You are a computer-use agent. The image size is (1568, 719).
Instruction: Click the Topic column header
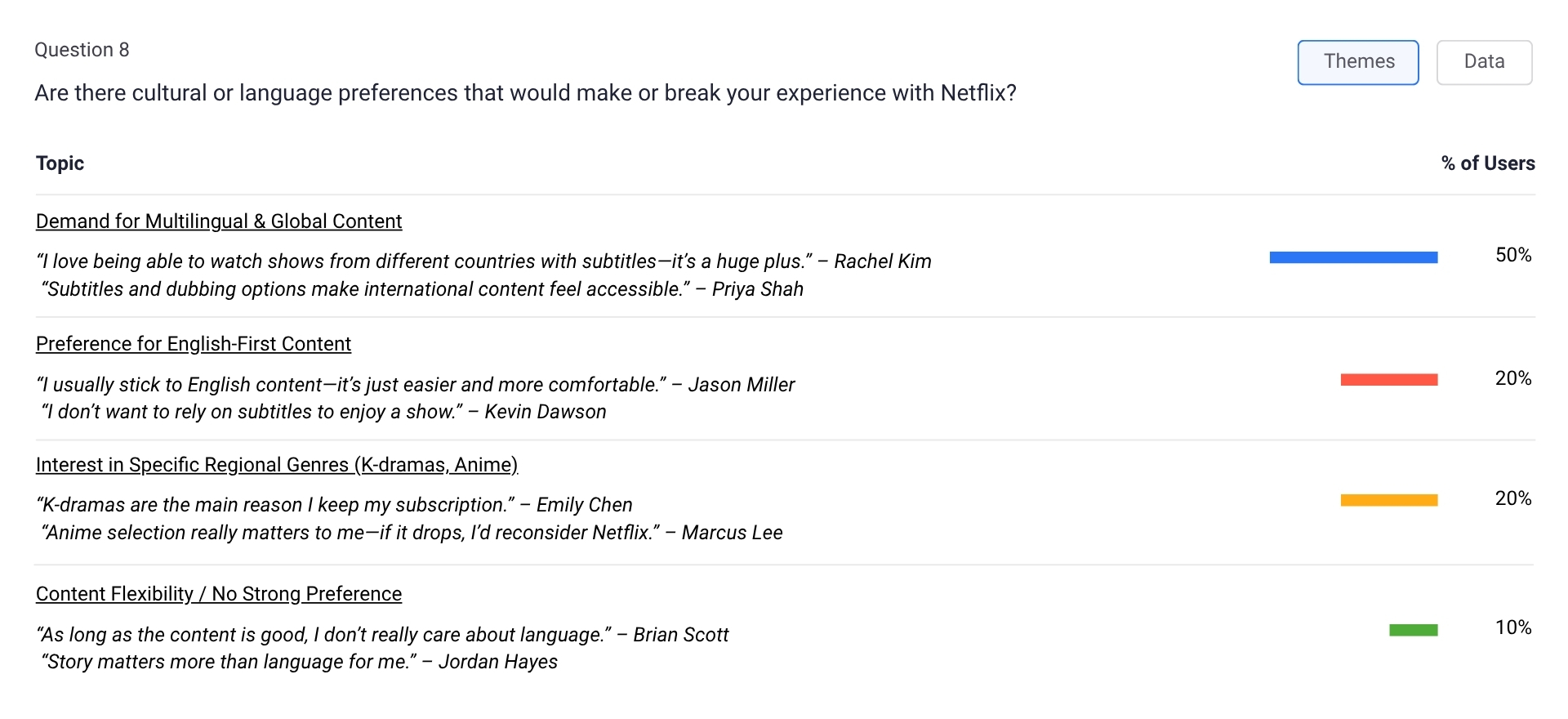click(x=60, y=163)
